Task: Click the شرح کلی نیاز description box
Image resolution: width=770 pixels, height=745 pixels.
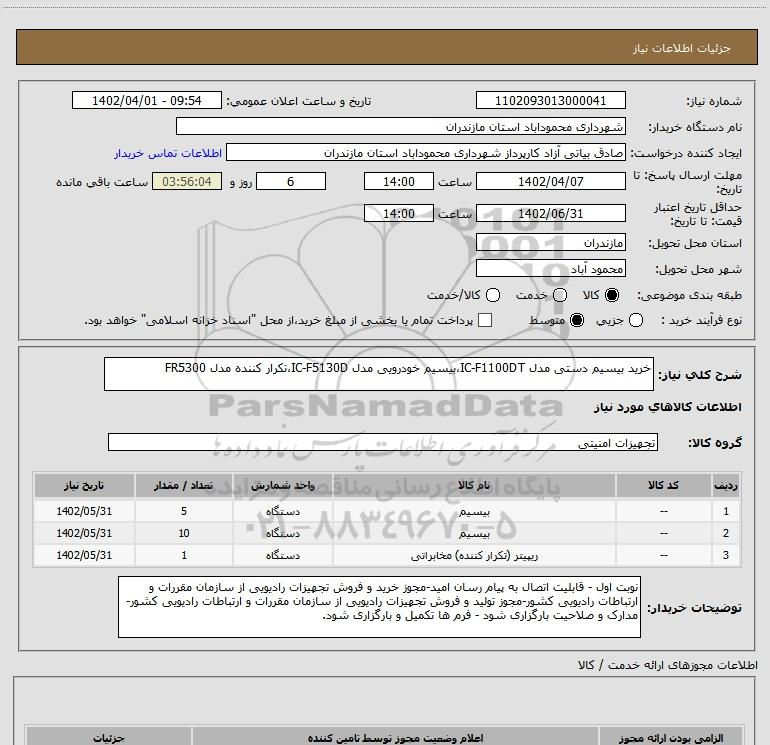Action: pyautogui.click(x=379, y=374)
